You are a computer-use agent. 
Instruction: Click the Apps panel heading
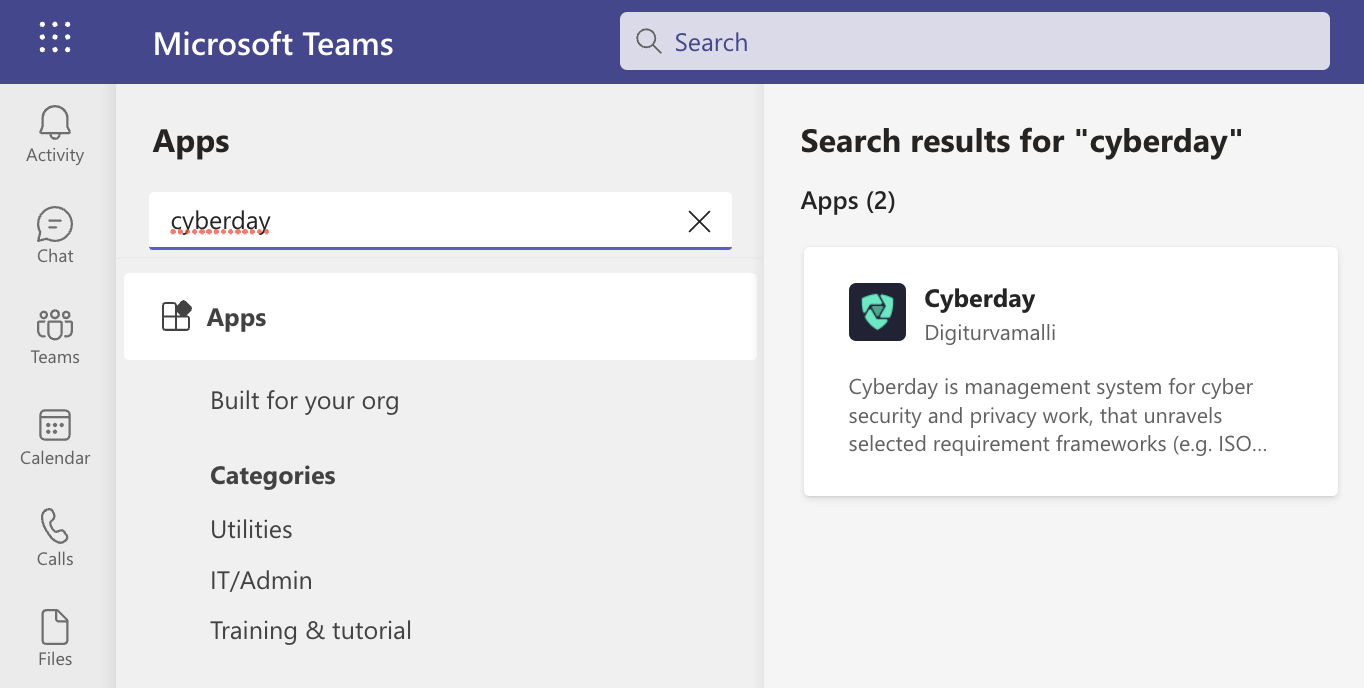coord(191,142)
